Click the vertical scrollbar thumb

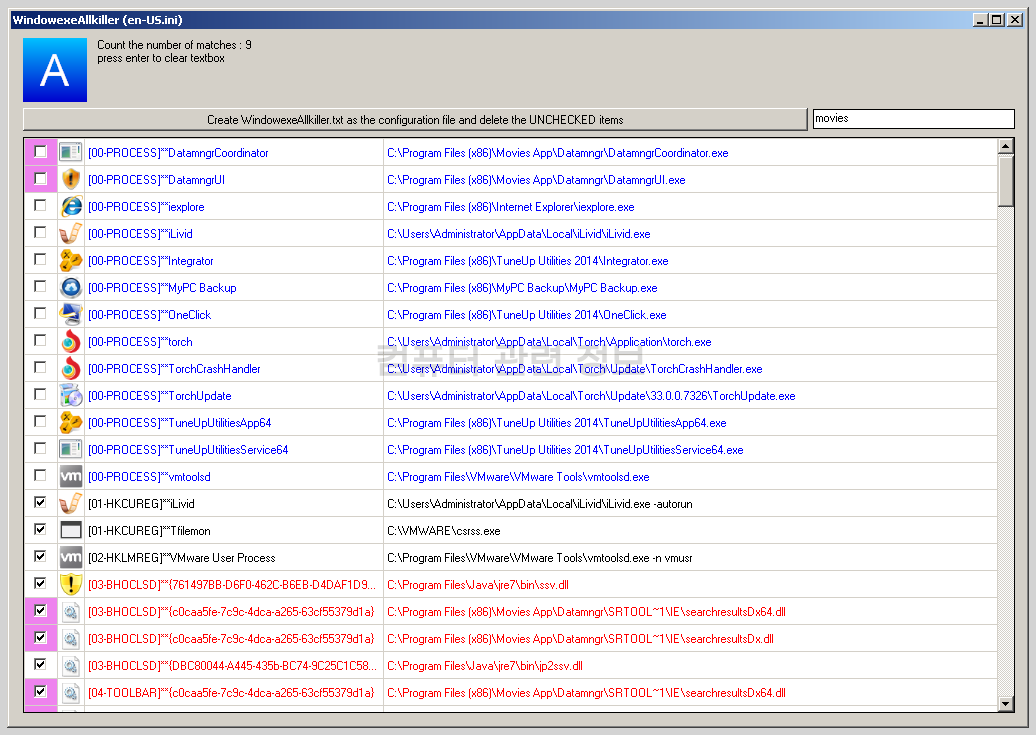[x=1006, y=180]
